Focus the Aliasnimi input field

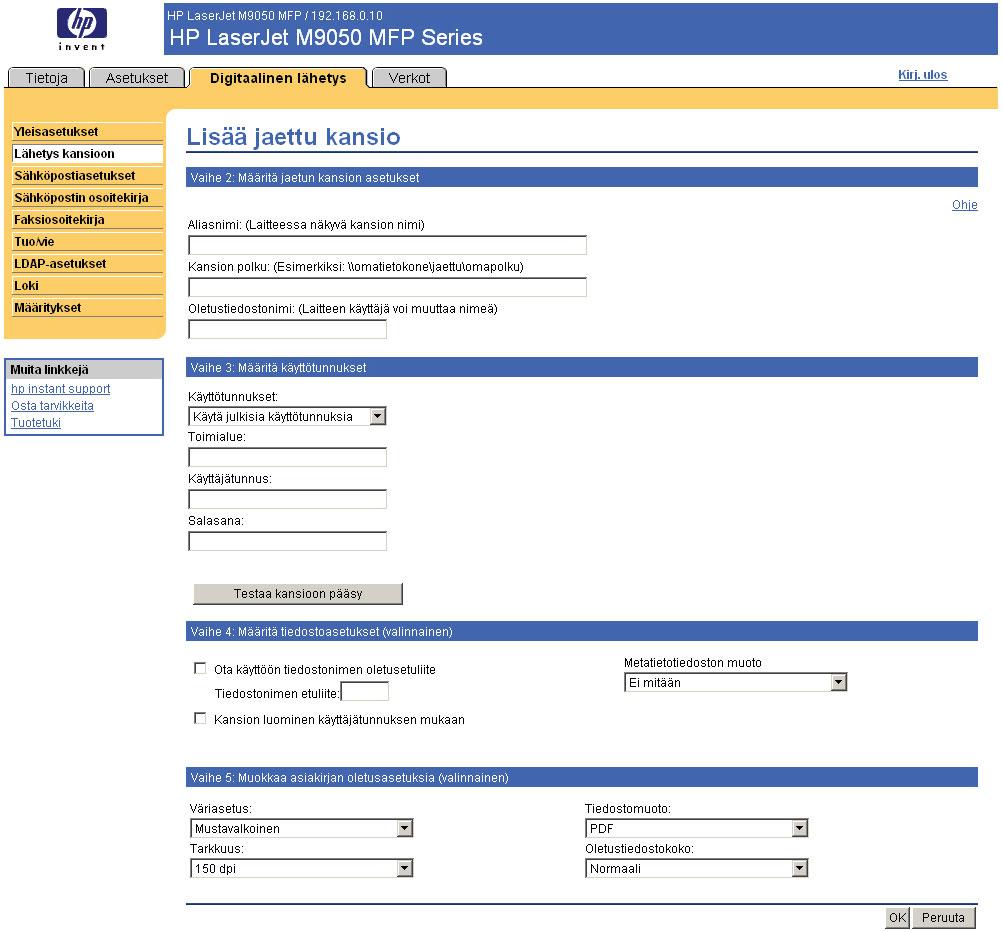(388, 245)
